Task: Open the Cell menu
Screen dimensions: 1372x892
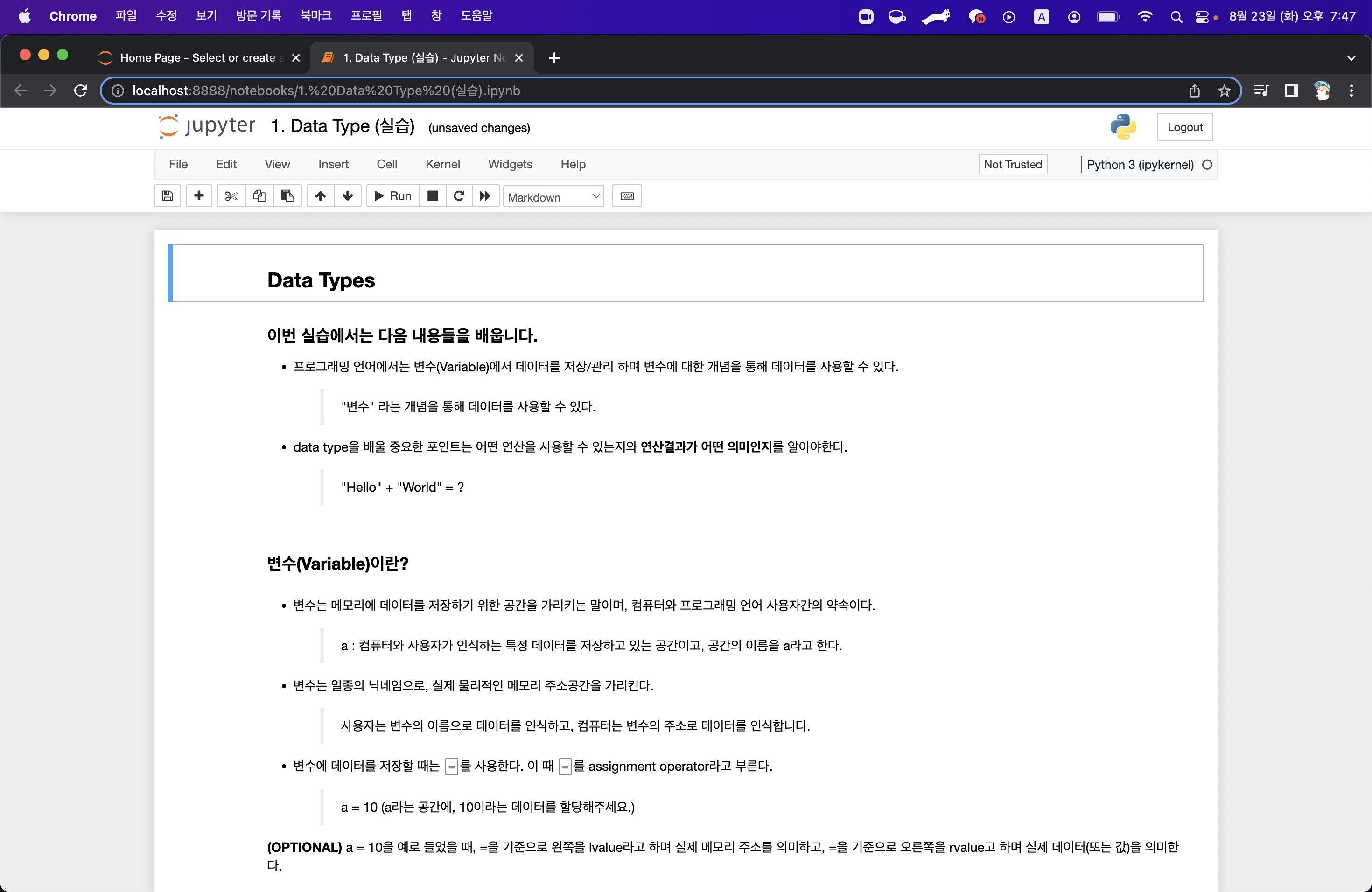Action: [x=386, y=164]
